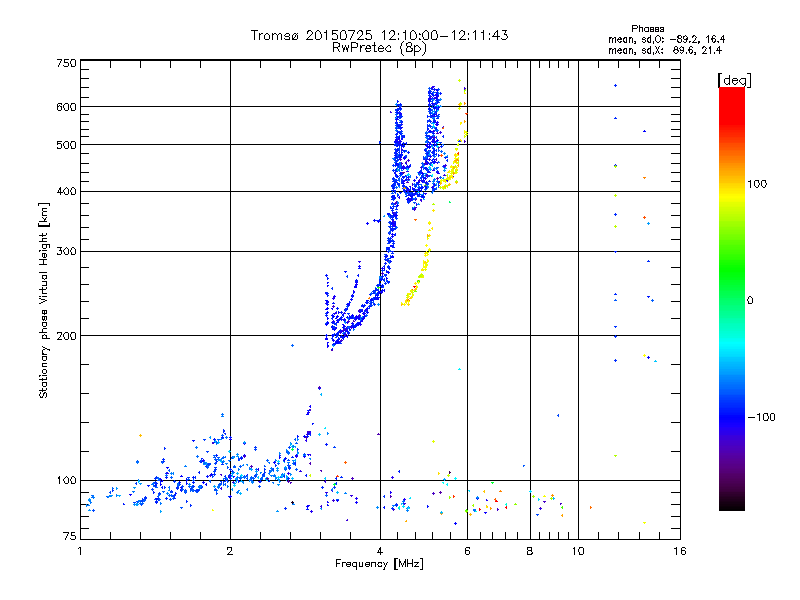Click the y-axis label '750'
800x600 pixels.
click(67, 63)
